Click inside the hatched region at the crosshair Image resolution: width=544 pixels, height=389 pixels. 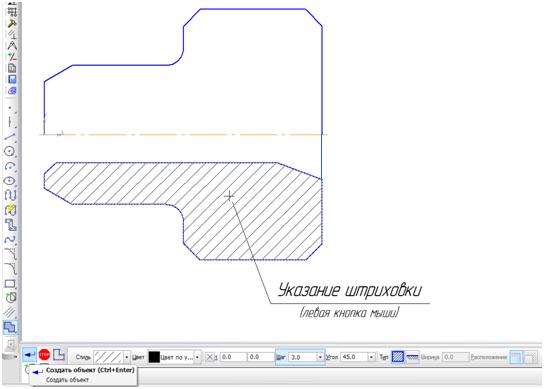coord(229,196)
